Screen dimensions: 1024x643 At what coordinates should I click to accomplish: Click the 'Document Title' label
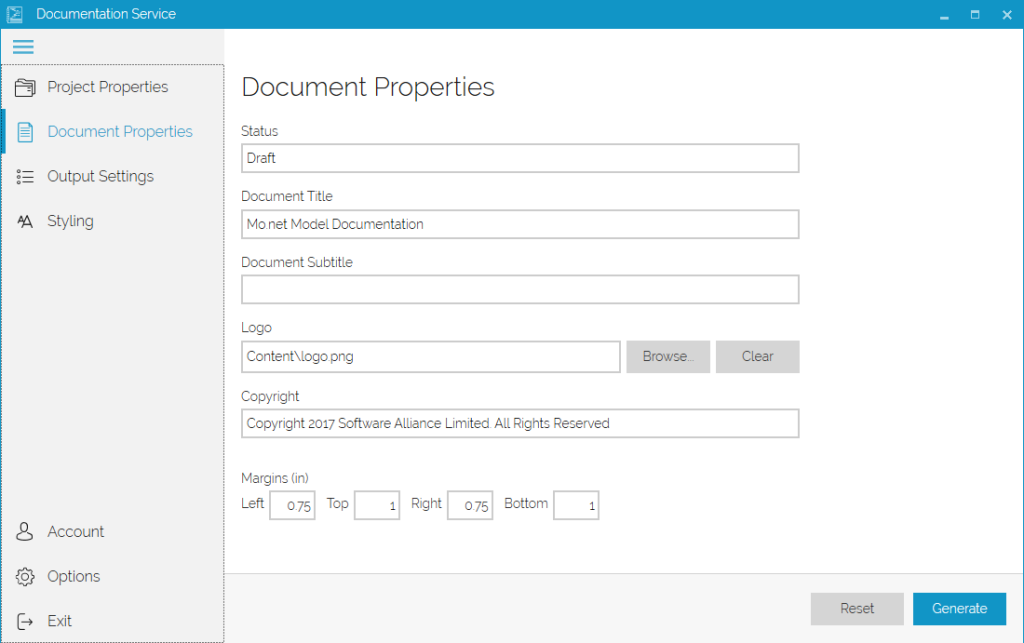(x=287, y=196)
